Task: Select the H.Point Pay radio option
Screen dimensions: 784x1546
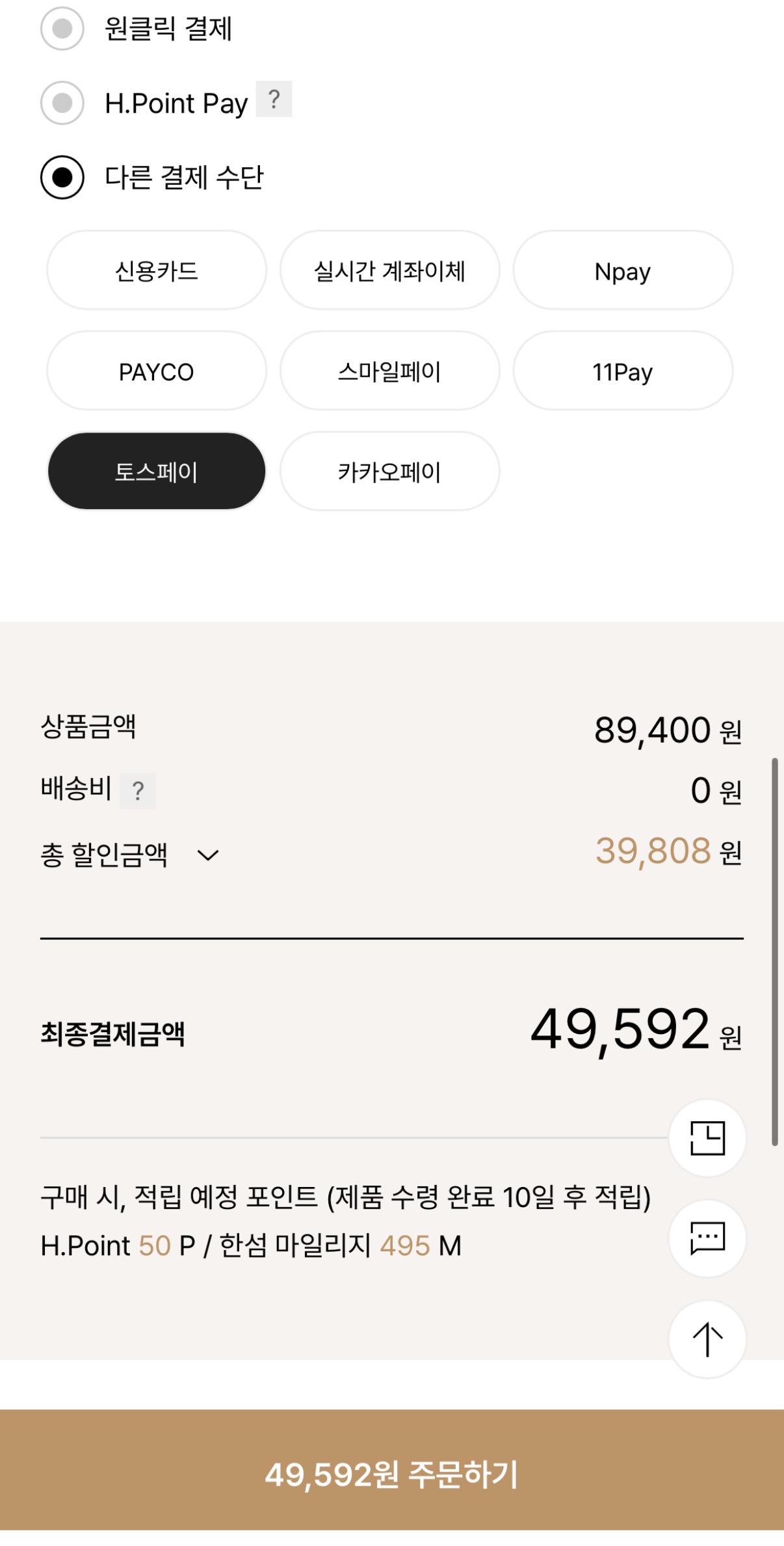Action: (62, 103)
